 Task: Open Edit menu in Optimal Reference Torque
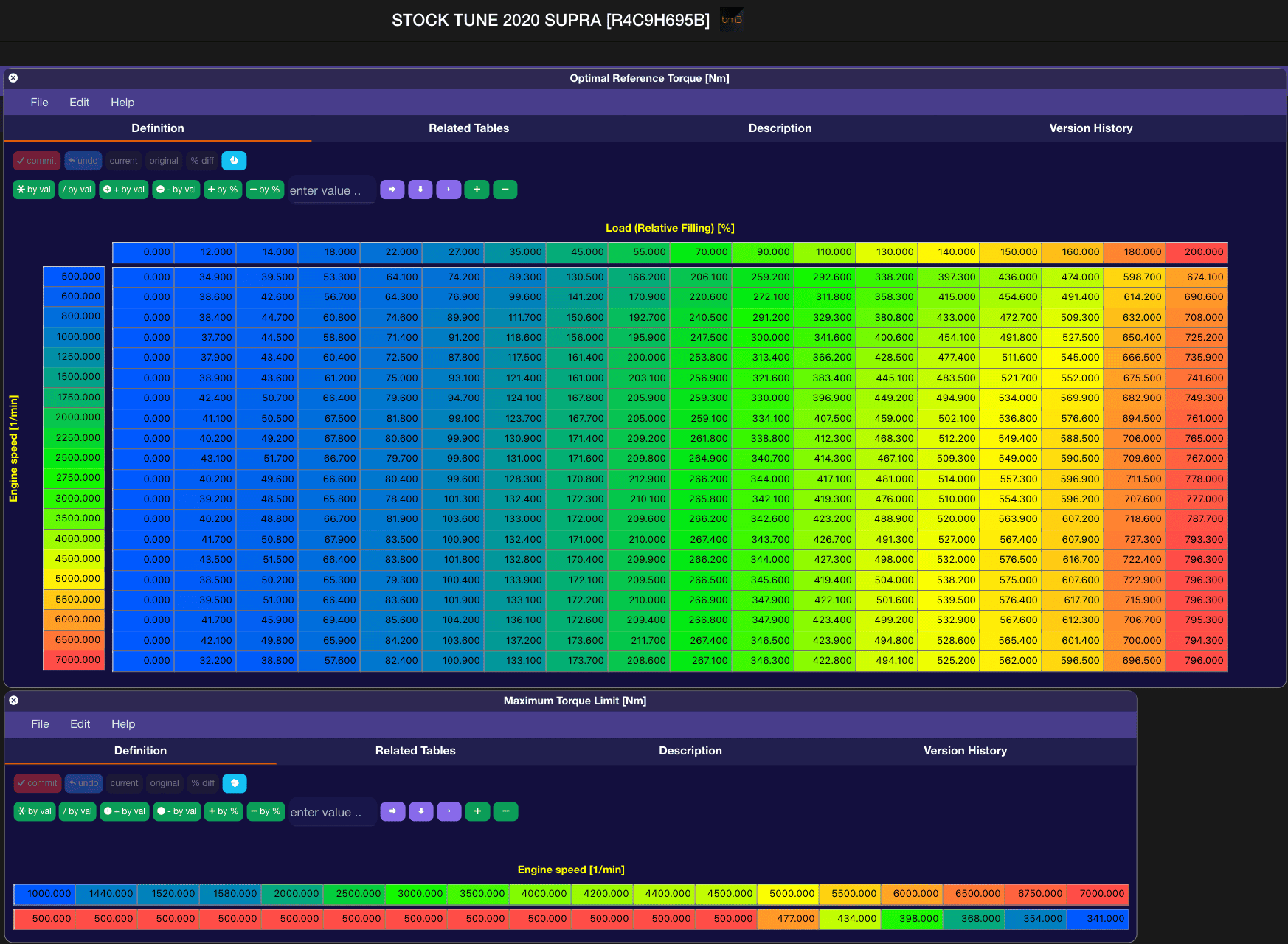click(x=79, y=103)
